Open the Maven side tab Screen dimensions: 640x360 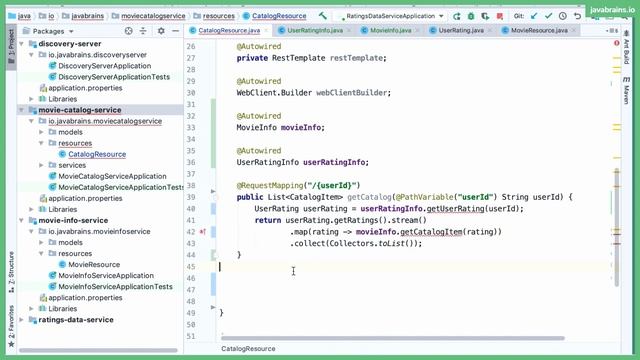click(627, 91)
